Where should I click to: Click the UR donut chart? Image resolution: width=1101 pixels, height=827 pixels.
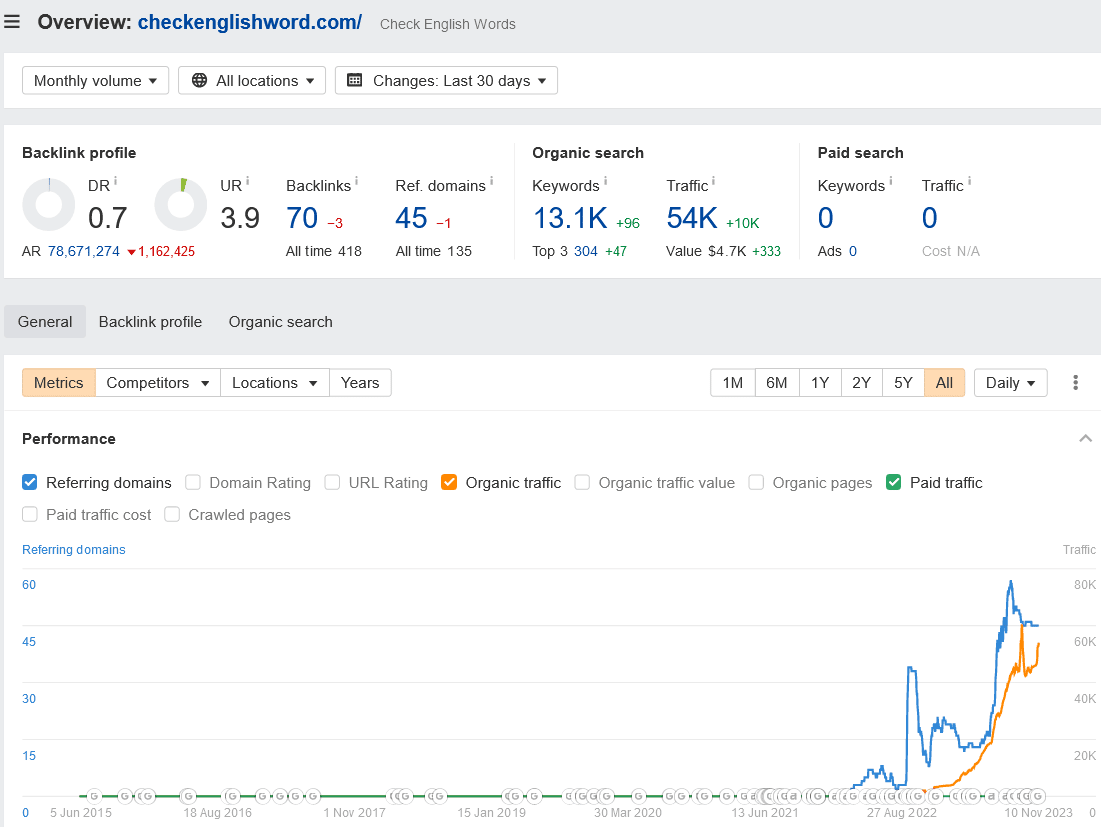tap(180, 205)
